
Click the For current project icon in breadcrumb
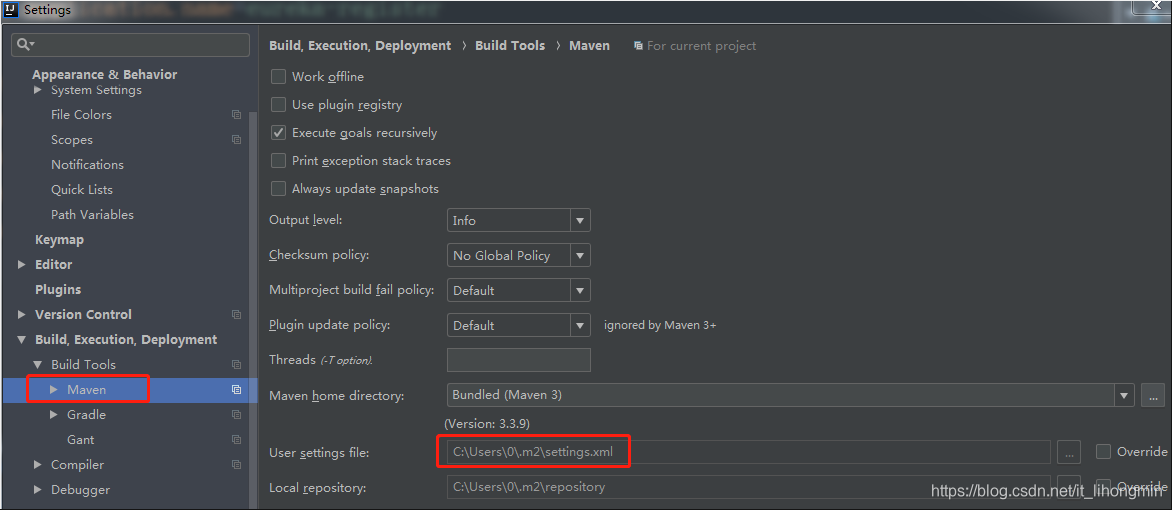point(638,46)
